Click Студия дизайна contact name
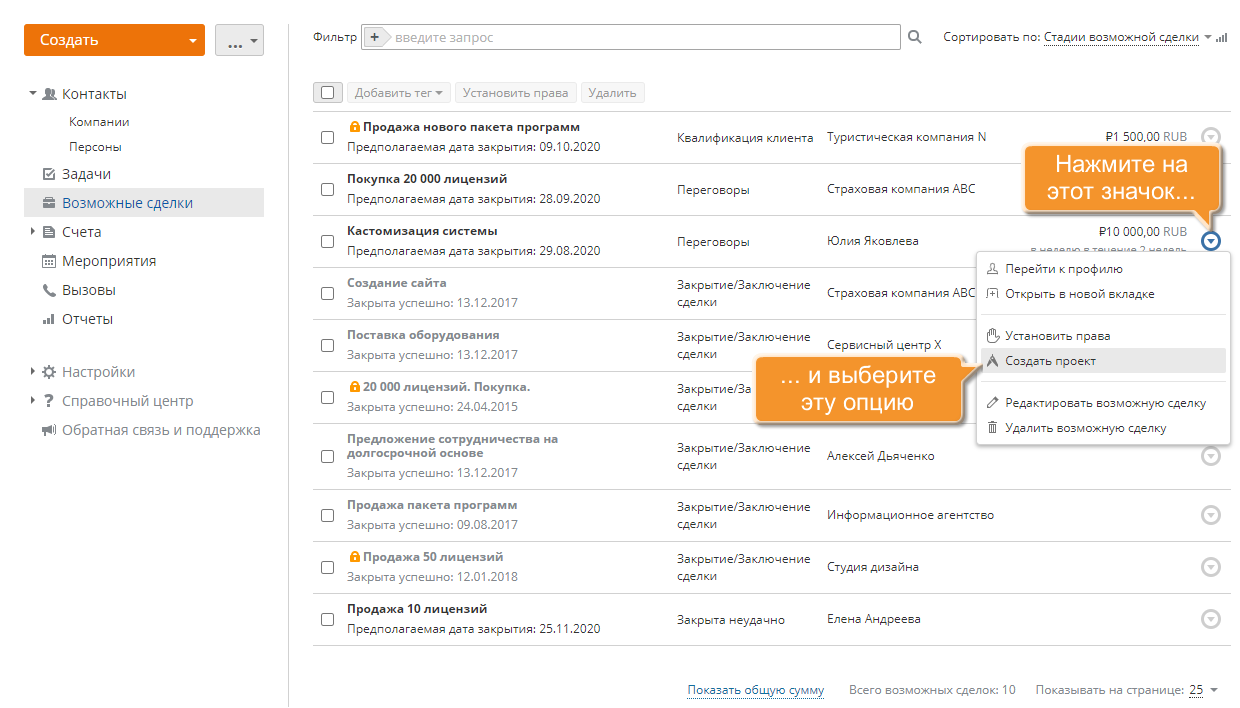The height and width of the screenshot is (708, 1240). (x=873, y=567)
